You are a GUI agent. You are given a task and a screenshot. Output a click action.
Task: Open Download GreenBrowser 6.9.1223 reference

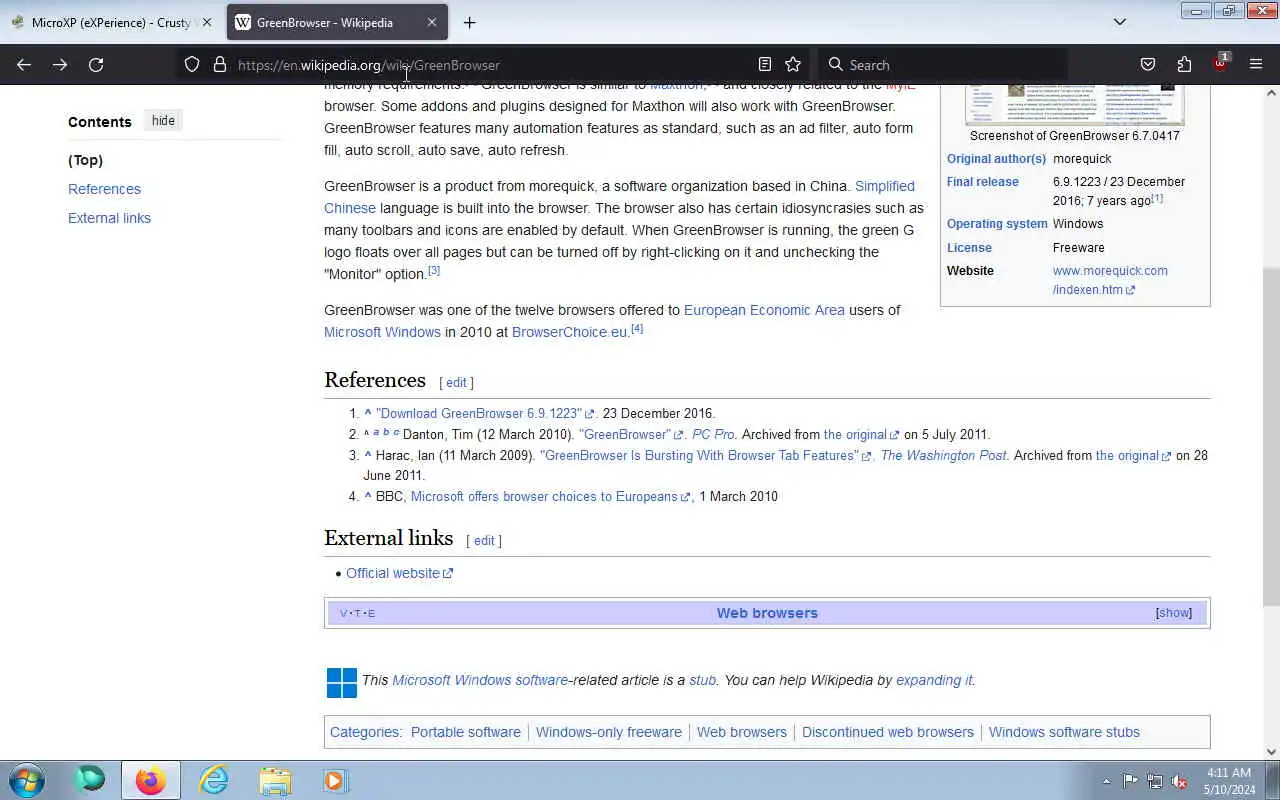tap(484, 413)
